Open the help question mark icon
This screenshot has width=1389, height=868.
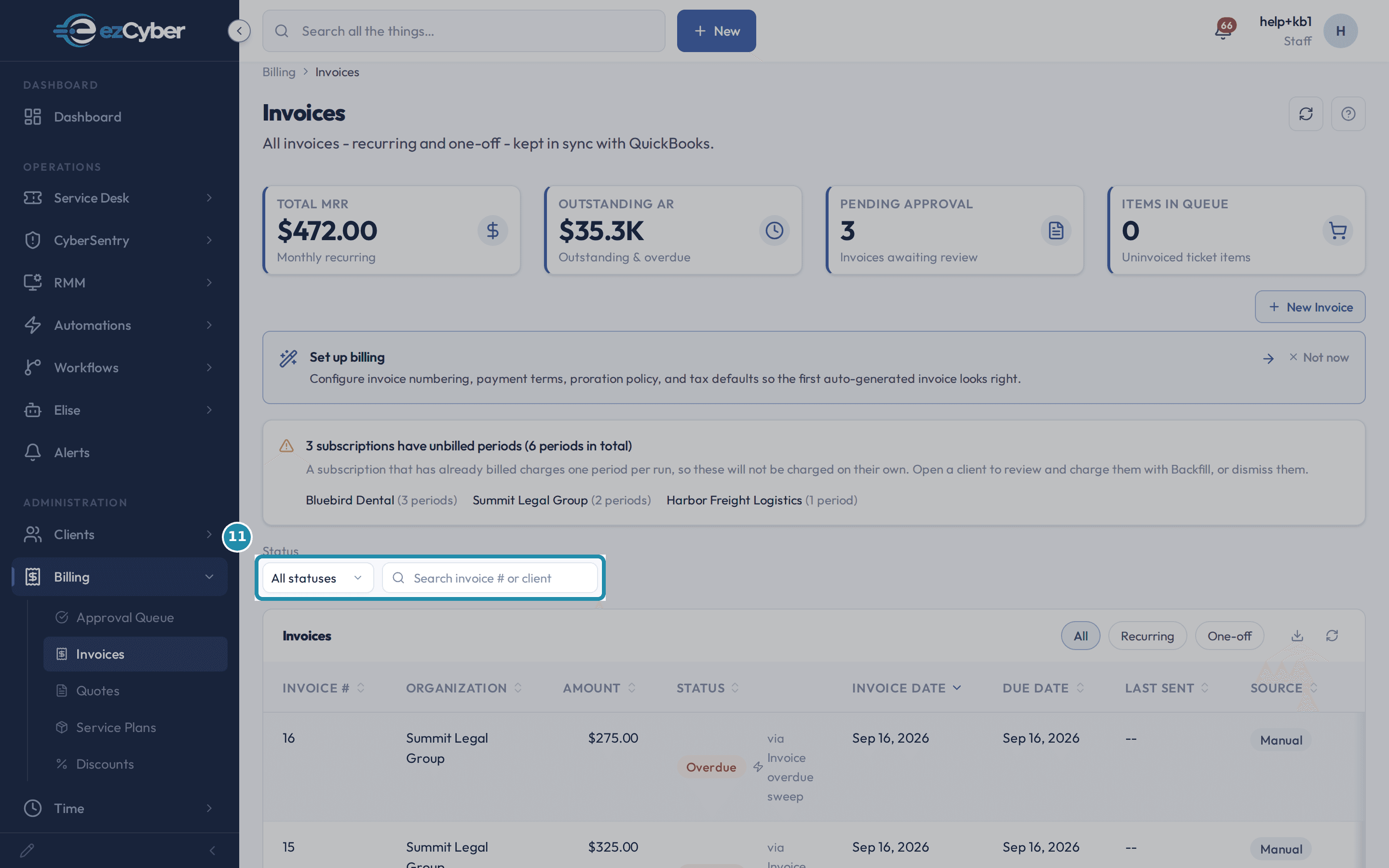point(1348,114)
